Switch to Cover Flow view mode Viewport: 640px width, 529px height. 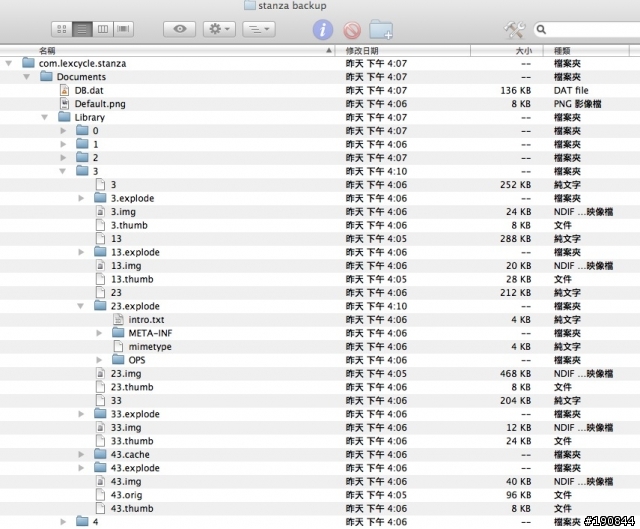[x=123, y=29]
